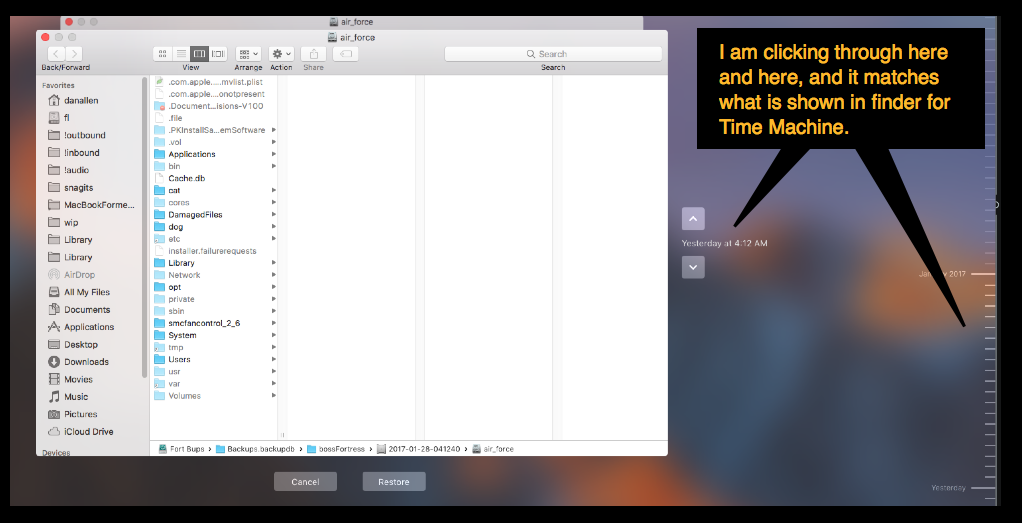Go back with the Back arrow
The height and width of the screenshot is (523, 1022).
point(57,53)
